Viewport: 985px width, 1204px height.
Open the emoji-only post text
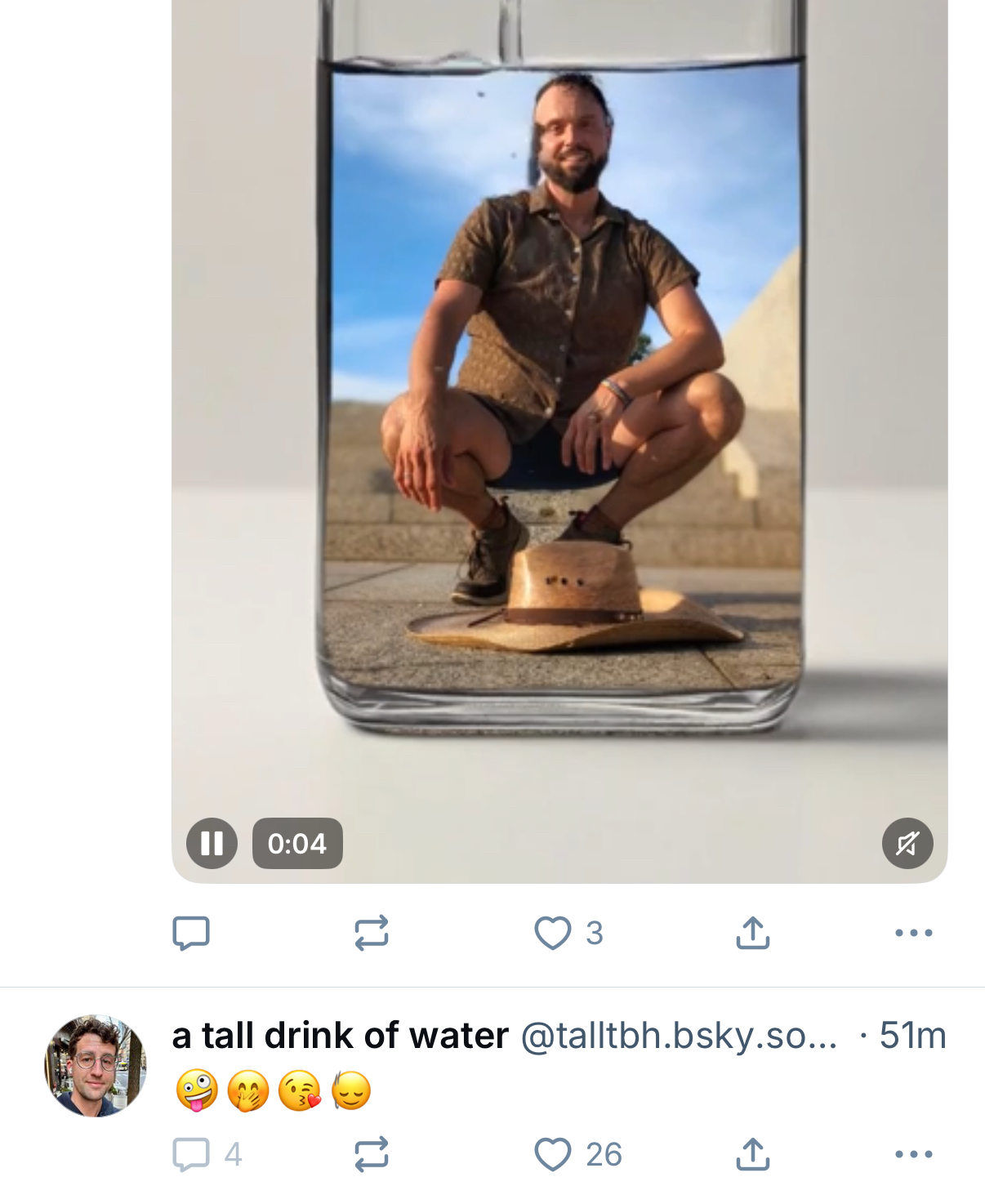(274, 1091)
